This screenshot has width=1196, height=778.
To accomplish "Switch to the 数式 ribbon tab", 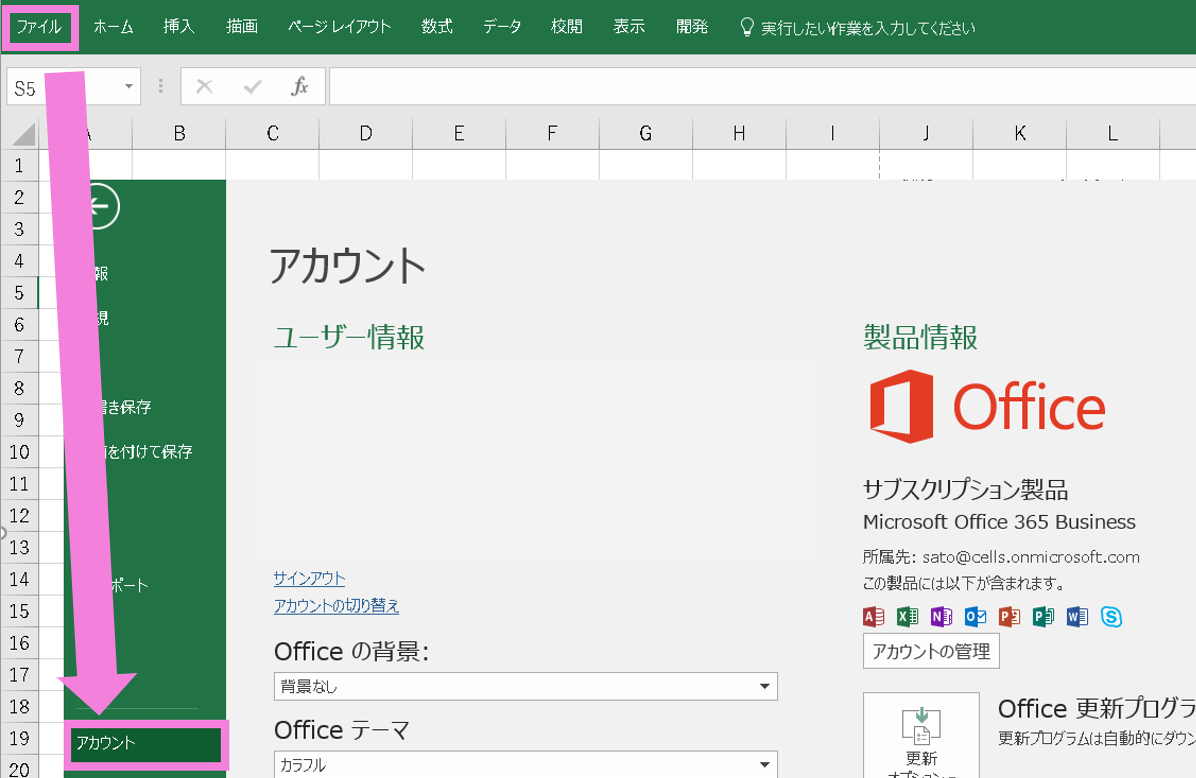I will pyautogui.click(x=437, y=27).
